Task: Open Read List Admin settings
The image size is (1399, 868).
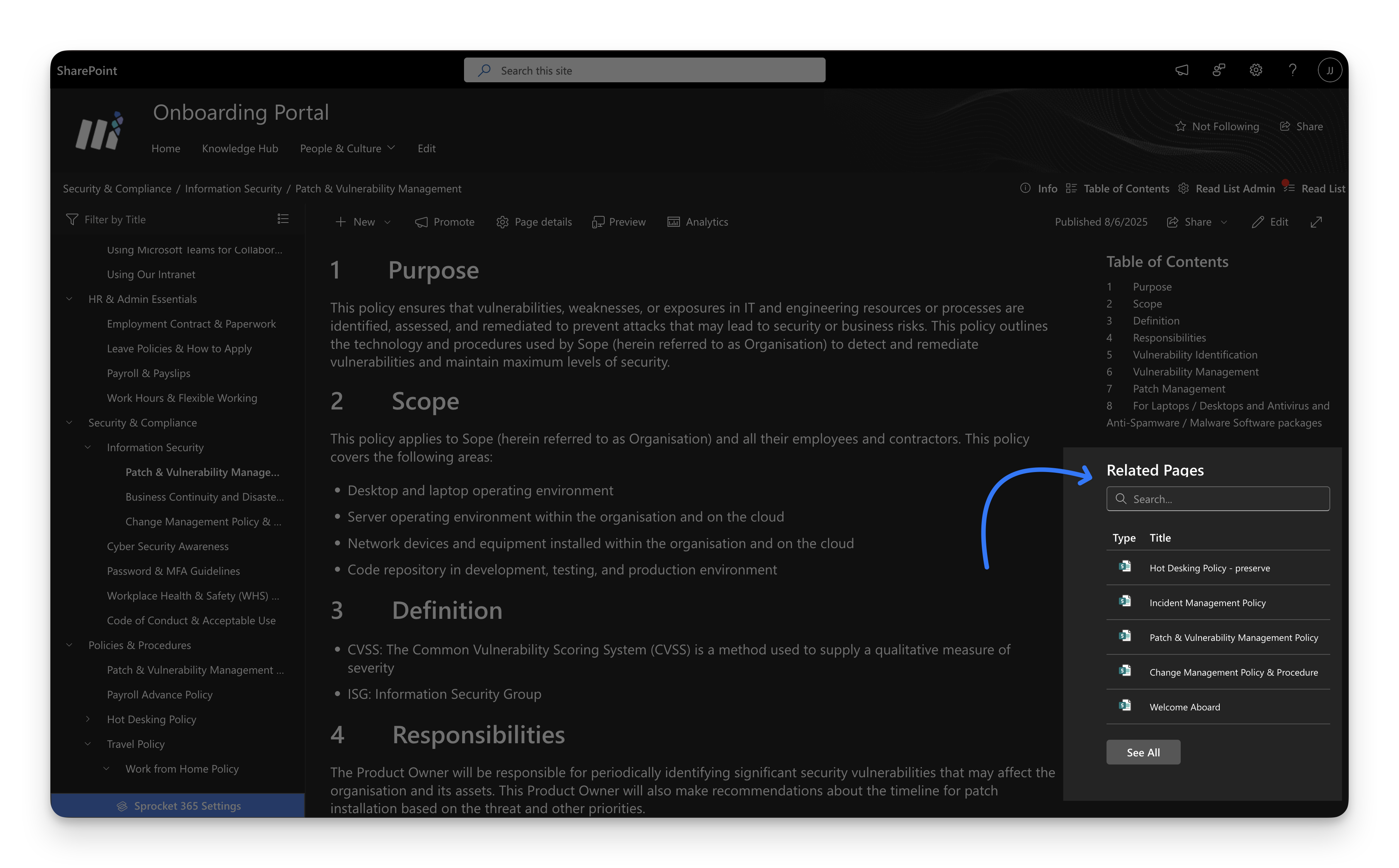Action: pos(1184,188)
